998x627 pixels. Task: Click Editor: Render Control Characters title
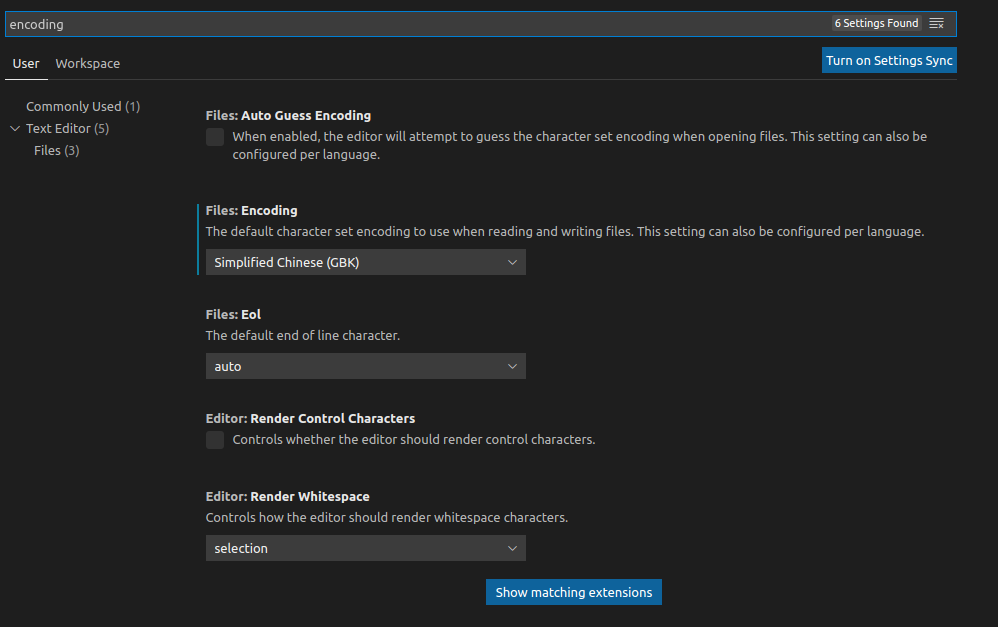point(310,418)
